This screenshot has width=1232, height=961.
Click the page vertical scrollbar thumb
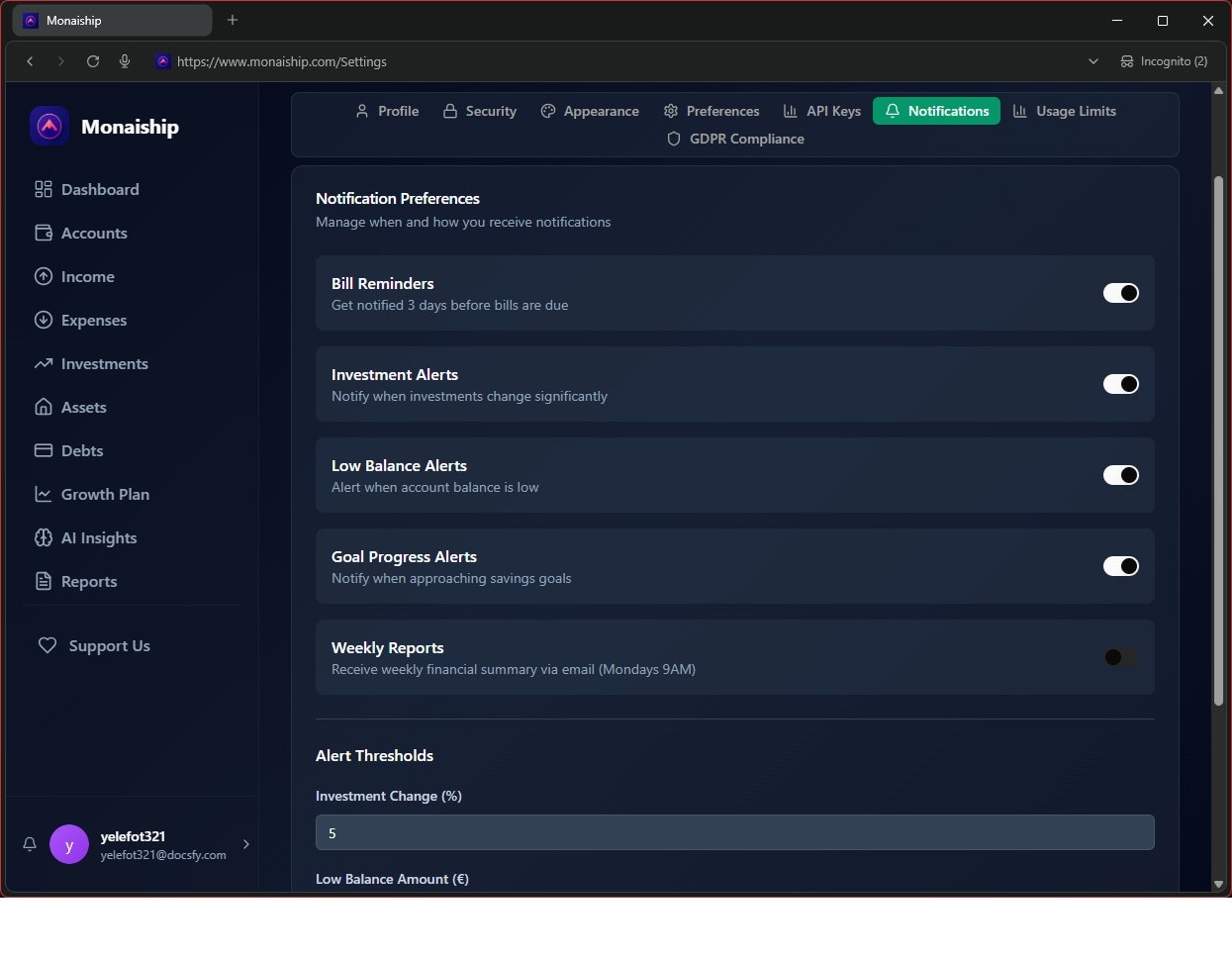coord(1218,440)
